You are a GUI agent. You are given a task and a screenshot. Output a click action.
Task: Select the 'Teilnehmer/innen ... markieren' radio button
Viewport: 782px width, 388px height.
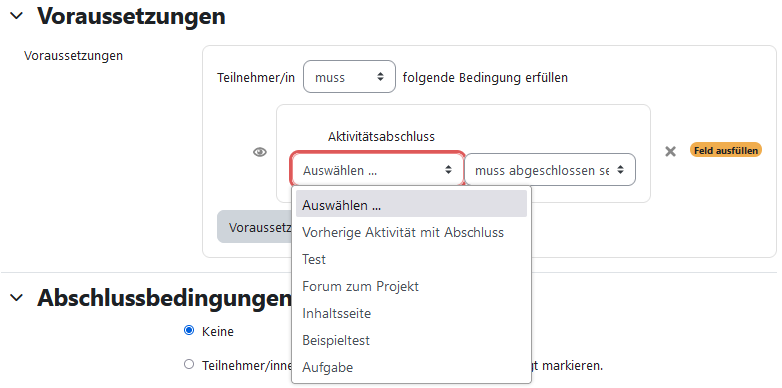tap(189, 365)
